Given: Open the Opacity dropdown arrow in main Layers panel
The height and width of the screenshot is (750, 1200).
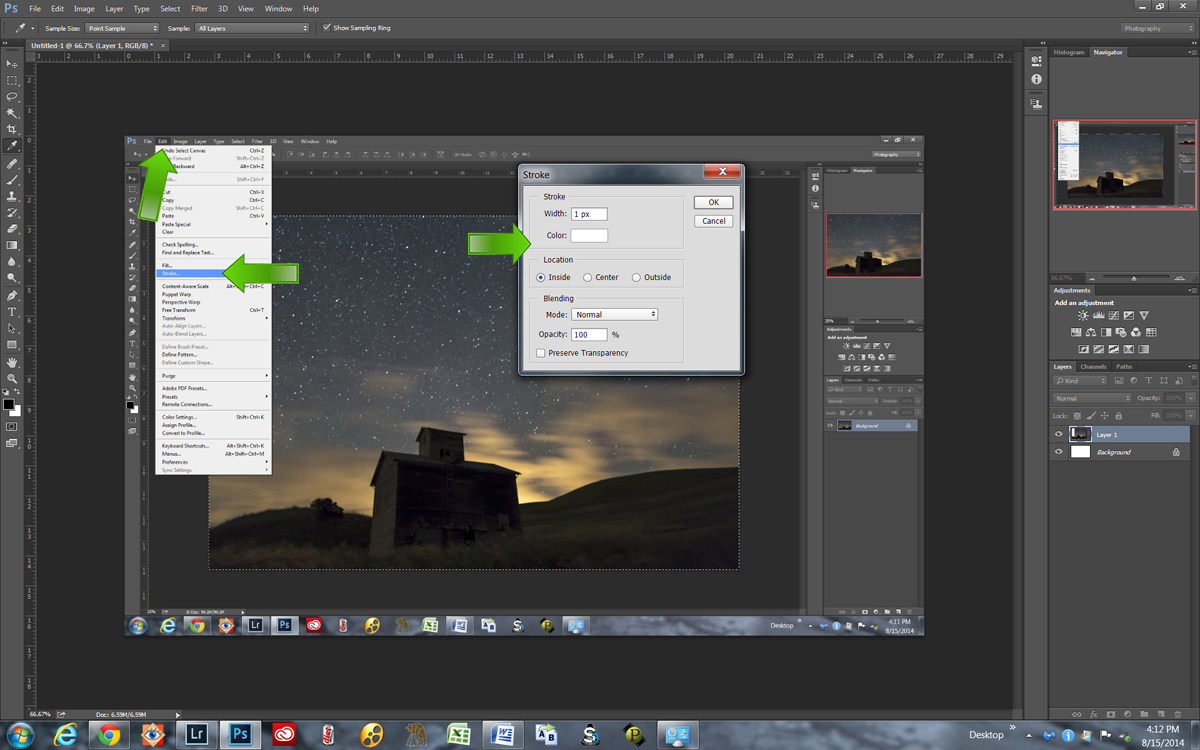Looking at the screenshot, I should coord(1189,398).
